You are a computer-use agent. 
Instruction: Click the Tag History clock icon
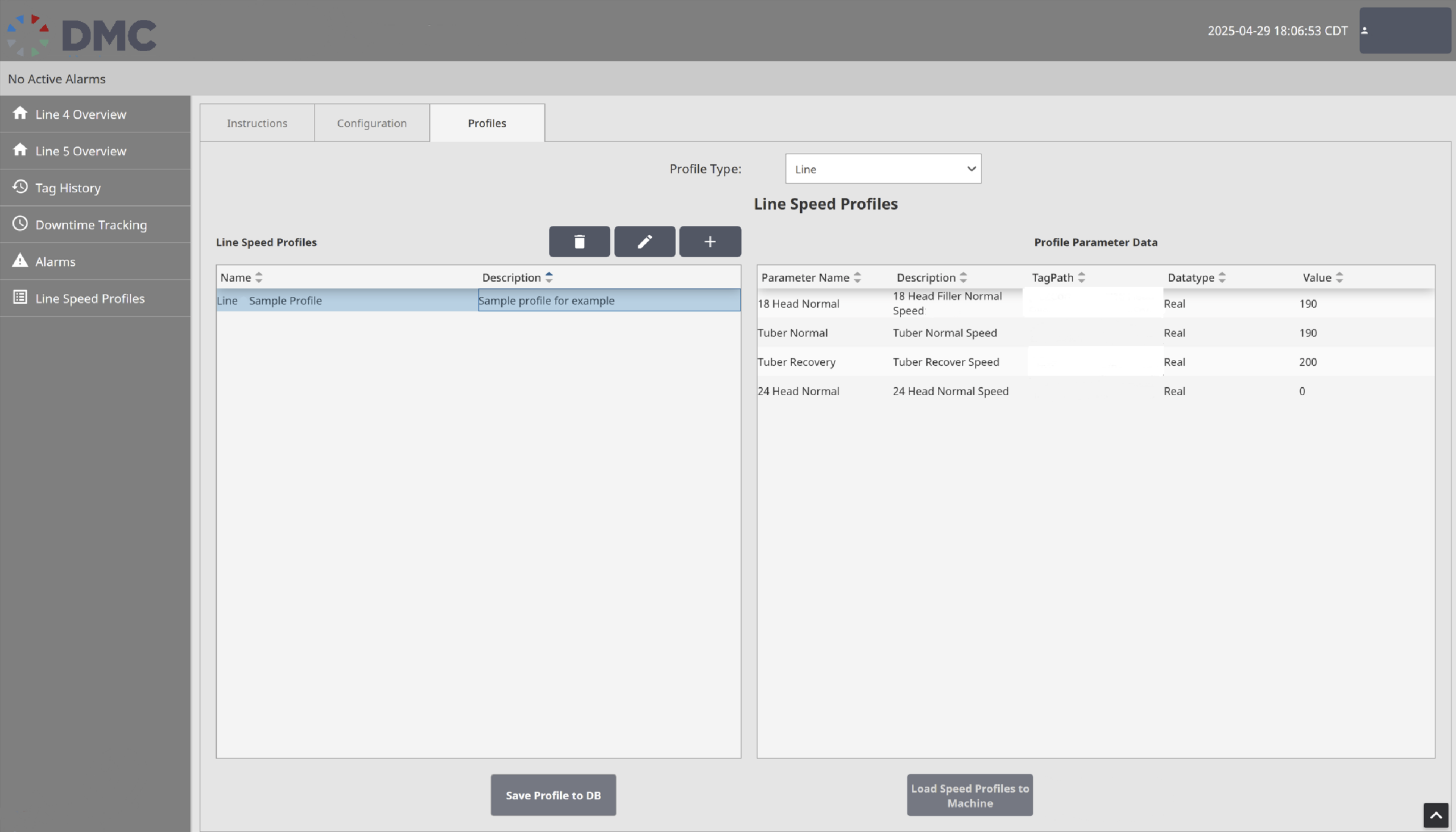(20, 187)
